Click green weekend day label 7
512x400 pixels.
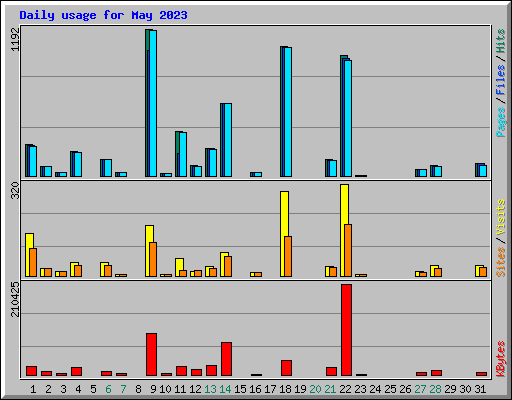(x=123, y=389)
